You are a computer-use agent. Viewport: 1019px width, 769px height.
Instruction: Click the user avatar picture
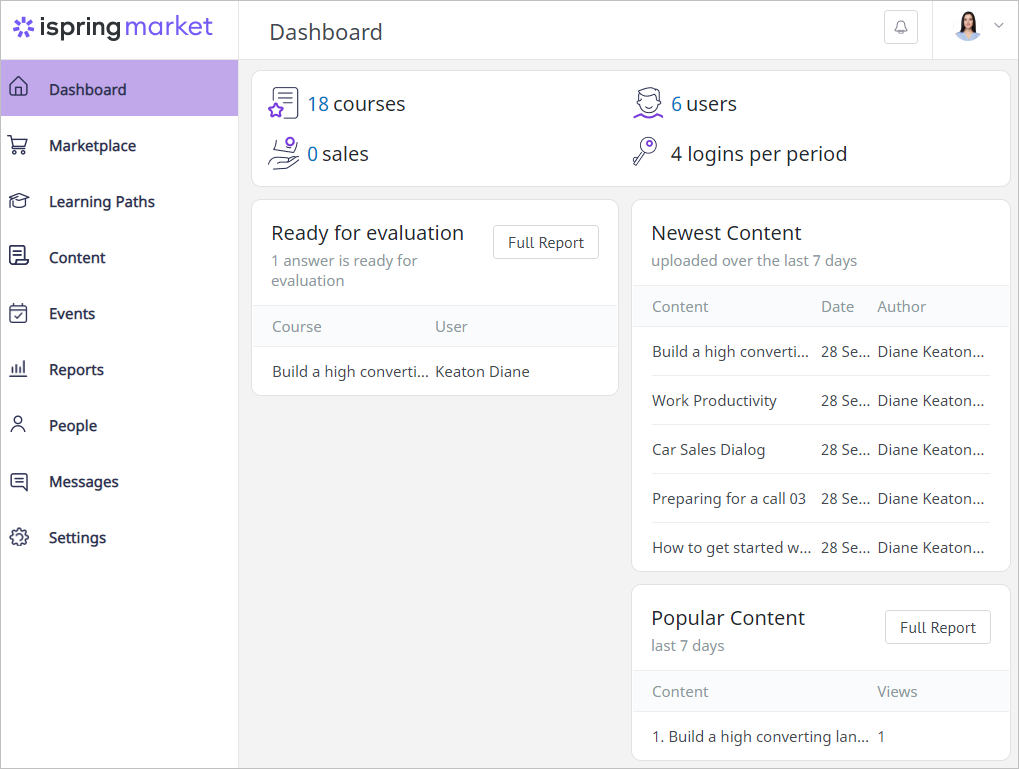pyautogui.click(x=968, y=26)
